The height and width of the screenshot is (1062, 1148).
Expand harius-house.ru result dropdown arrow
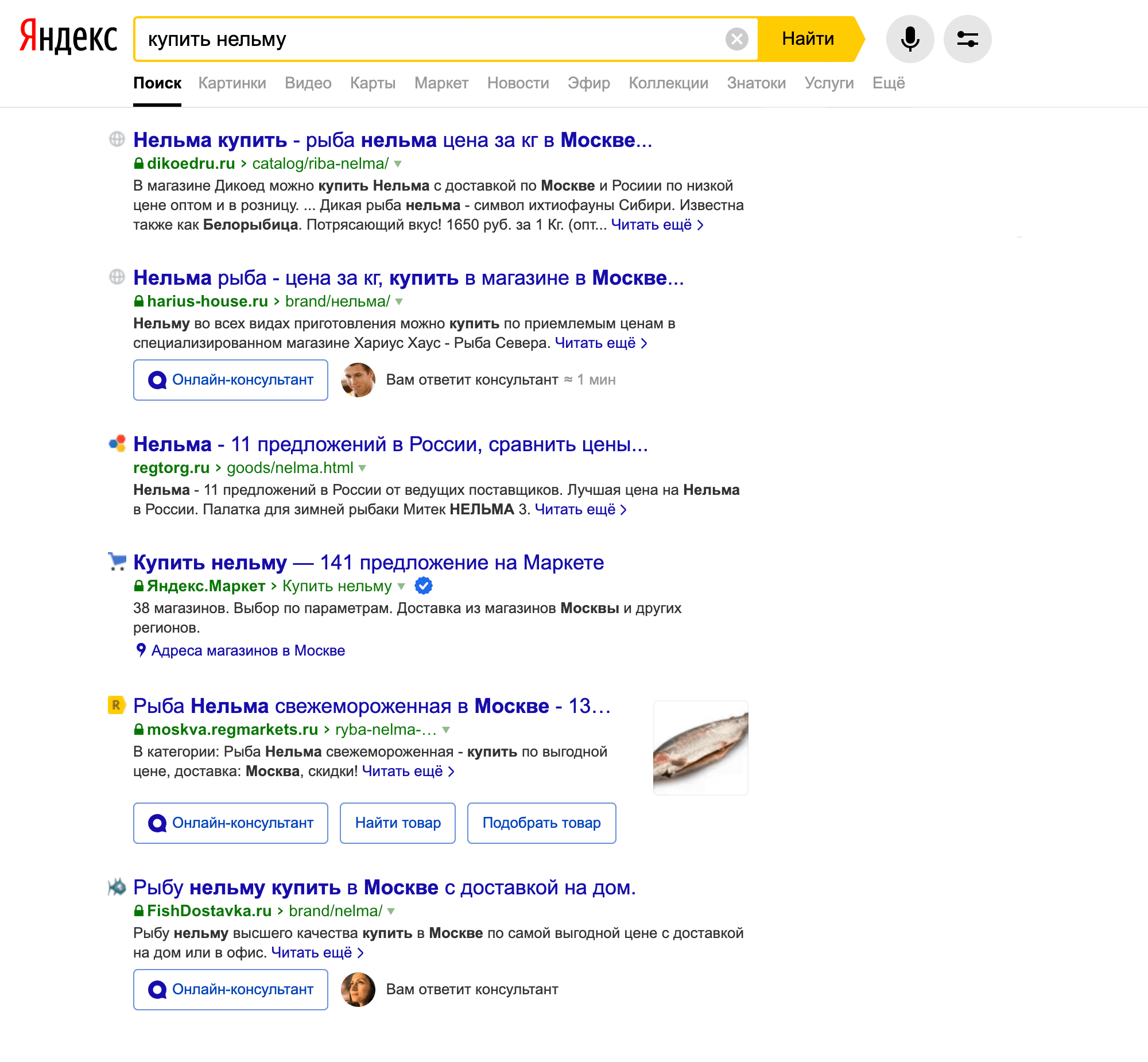click(400, 302)
